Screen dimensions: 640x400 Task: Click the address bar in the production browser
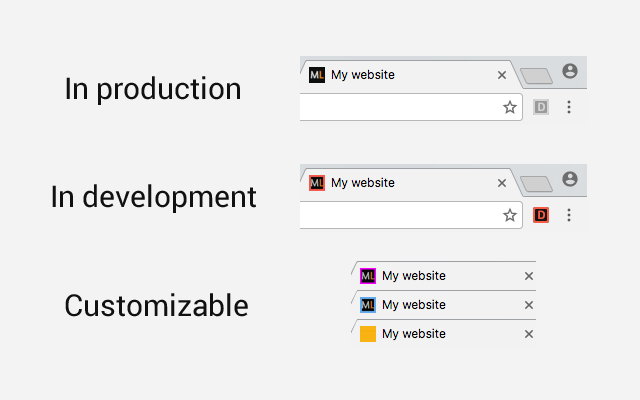[400, 107]
